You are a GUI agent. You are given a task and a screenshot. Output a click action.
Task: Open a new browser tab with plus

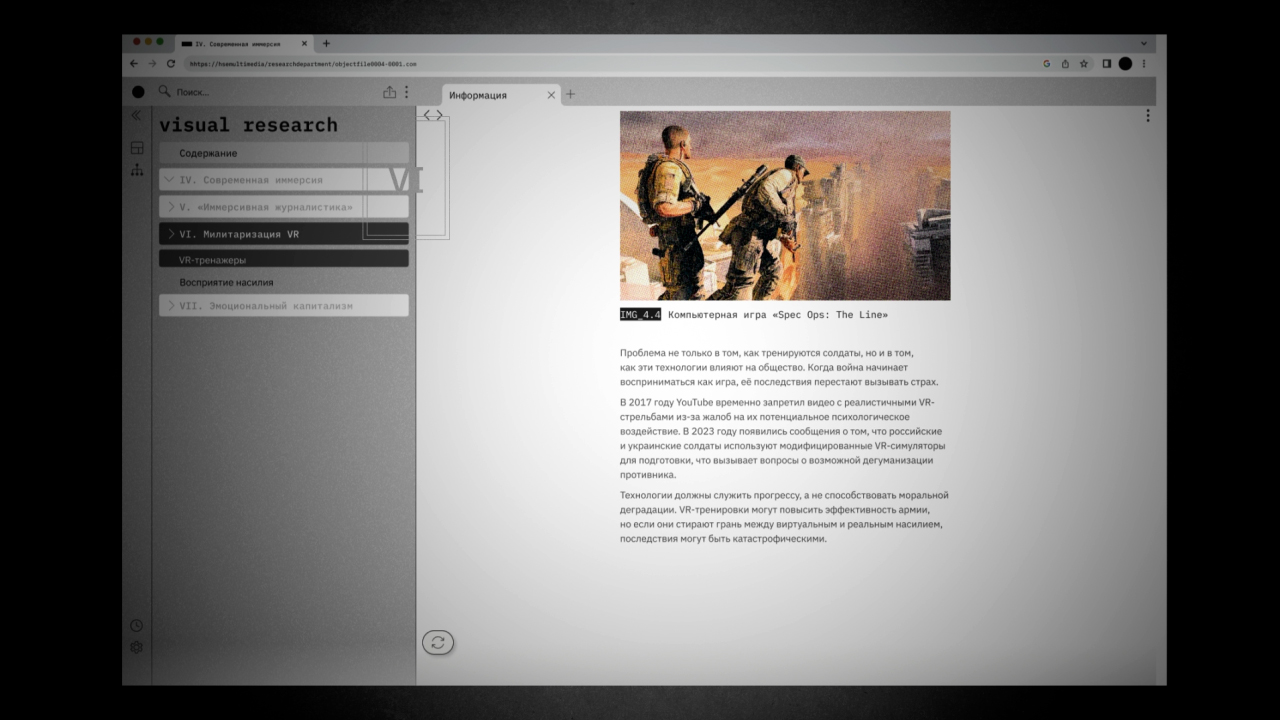coord(326,44)
